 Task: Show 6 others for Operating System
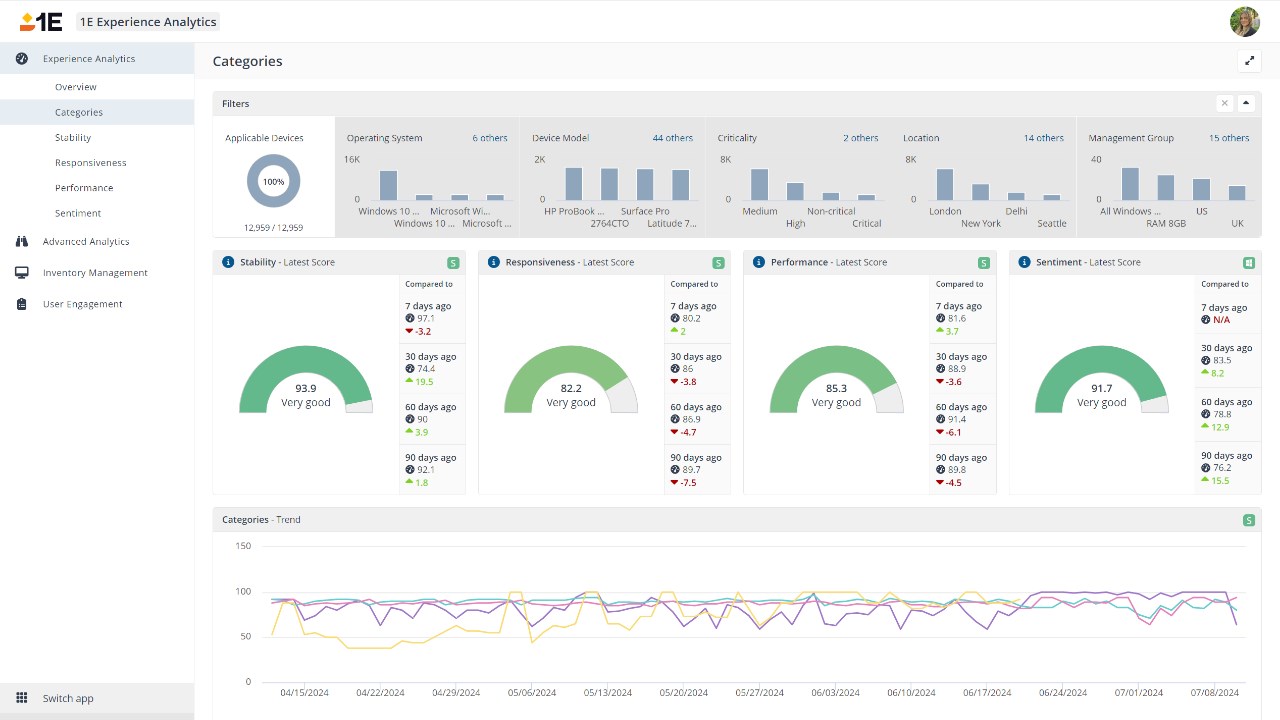490,138
